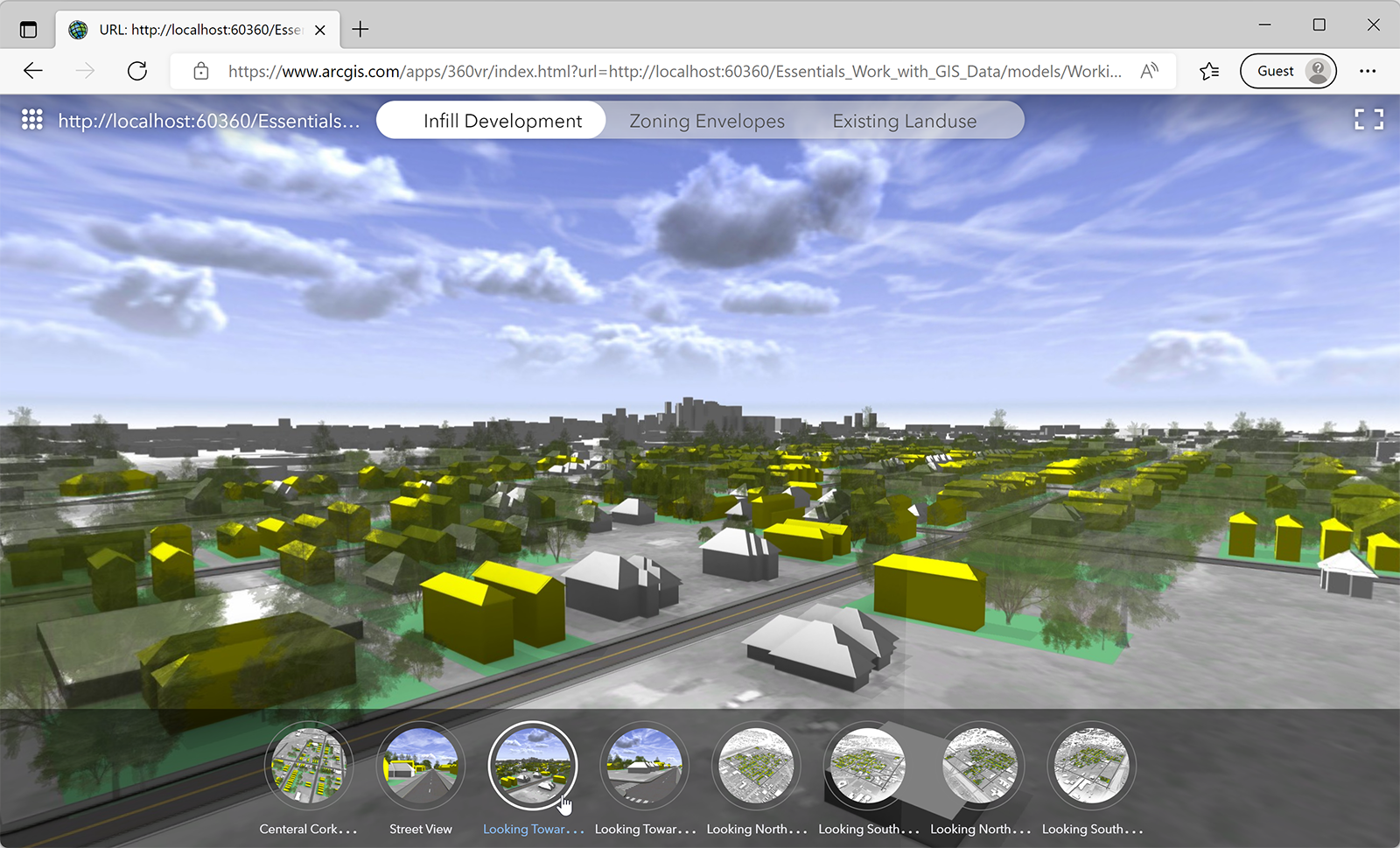The width and height of the screenshot is (1400, 848).
Task: Click the browser back arrow
Action: click(32, 71)
